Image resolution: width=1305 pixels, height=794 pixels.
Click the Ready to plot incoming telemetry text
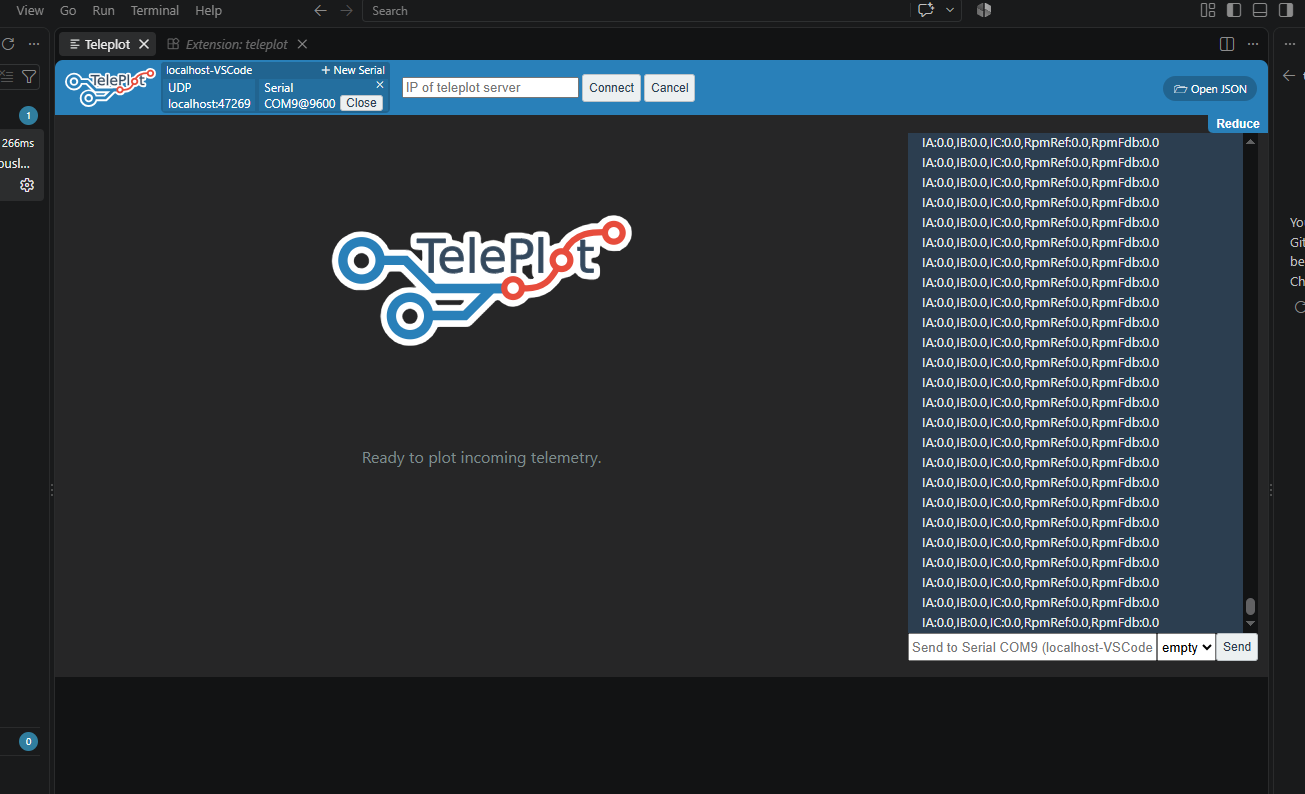tap(481, 458)
